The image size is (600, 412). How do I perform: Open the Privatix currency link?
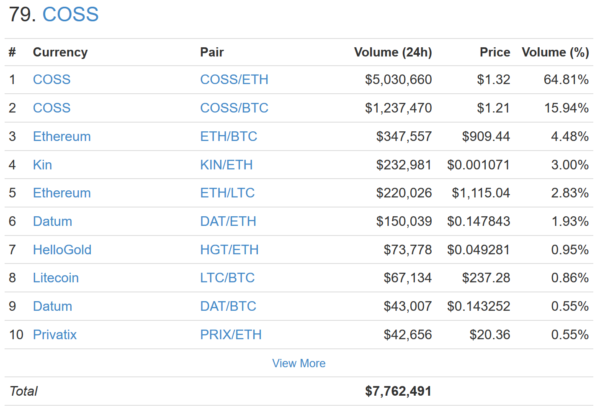pos(55,335)
